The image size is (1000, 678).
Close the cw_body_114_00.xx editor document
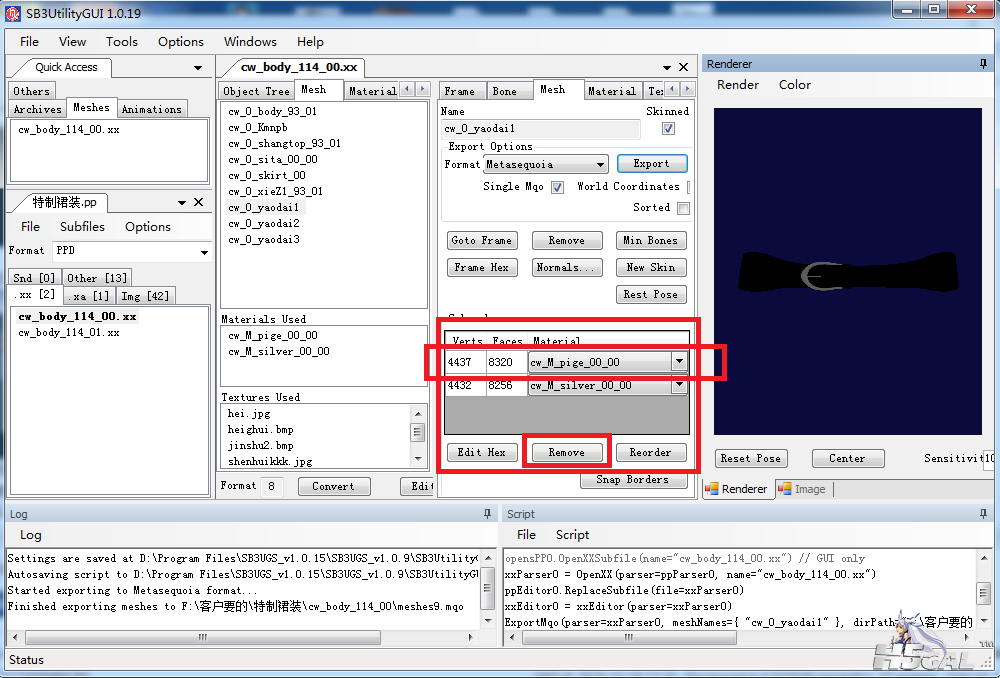pos(683,67)
